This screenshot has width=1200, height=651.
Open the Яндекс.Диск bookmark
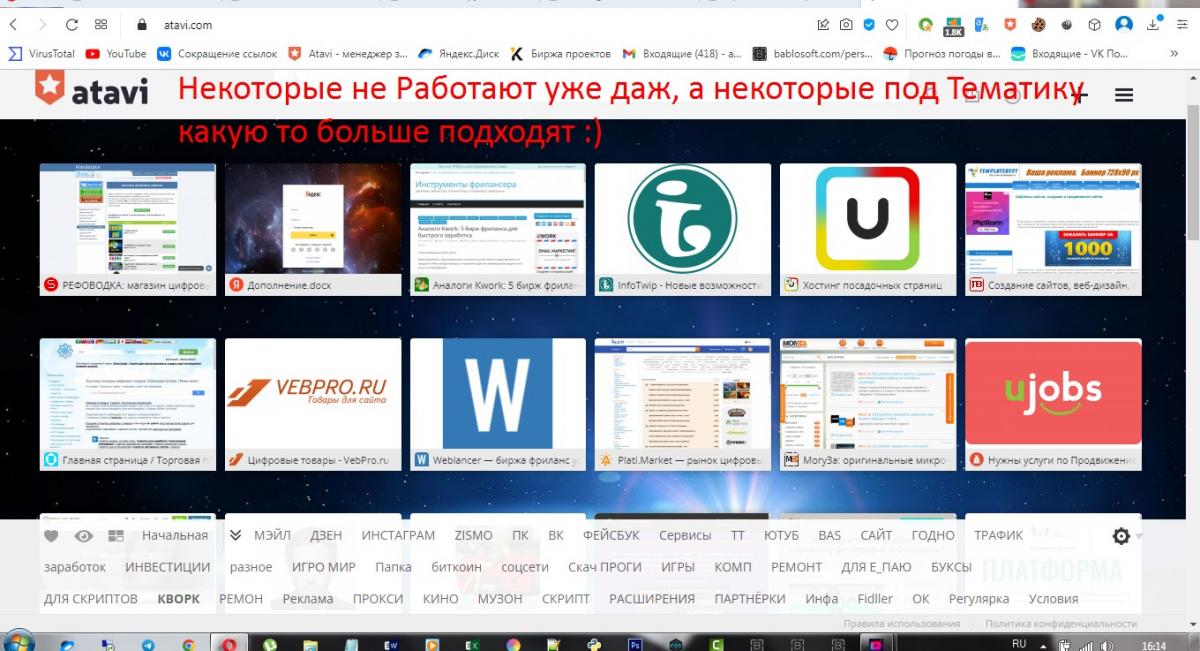pos(458,53)
